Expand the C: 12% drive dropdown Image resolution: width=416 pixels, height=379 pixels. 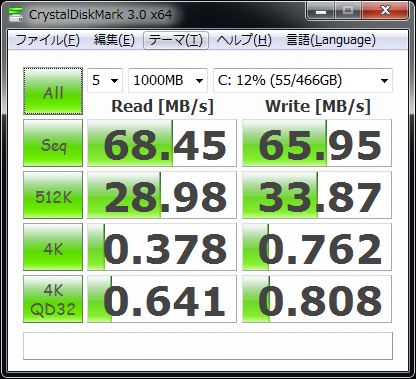(x=303, y=80)
